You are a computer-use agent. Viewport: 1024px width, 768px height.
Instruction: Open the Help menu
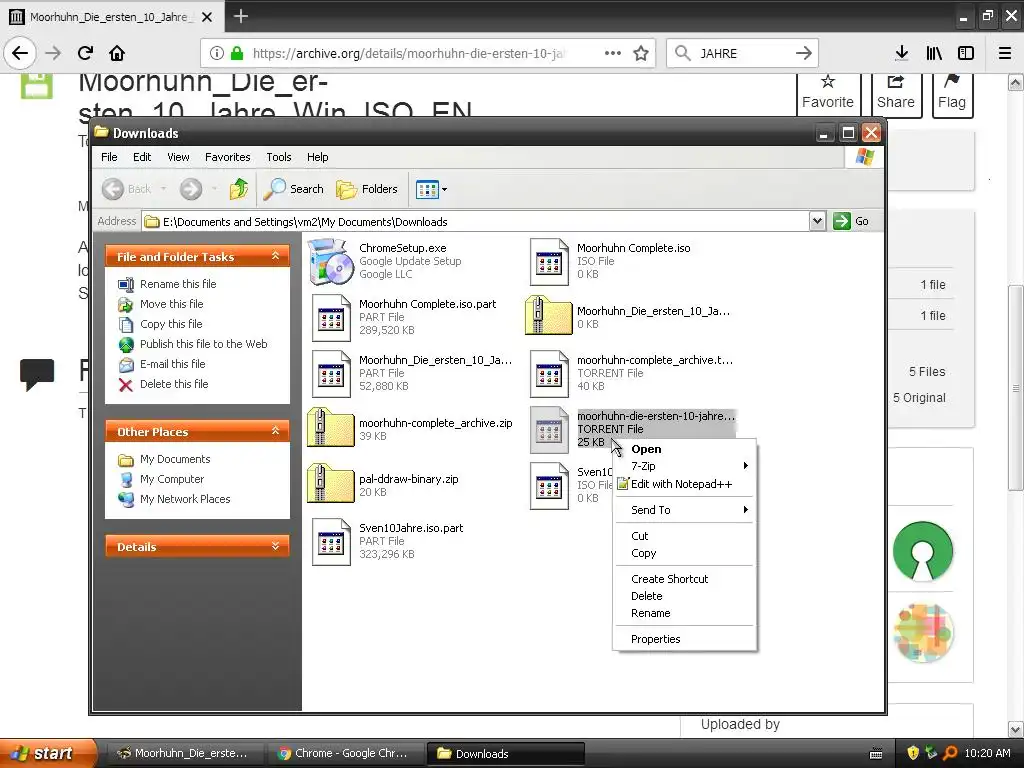point(317,157)
